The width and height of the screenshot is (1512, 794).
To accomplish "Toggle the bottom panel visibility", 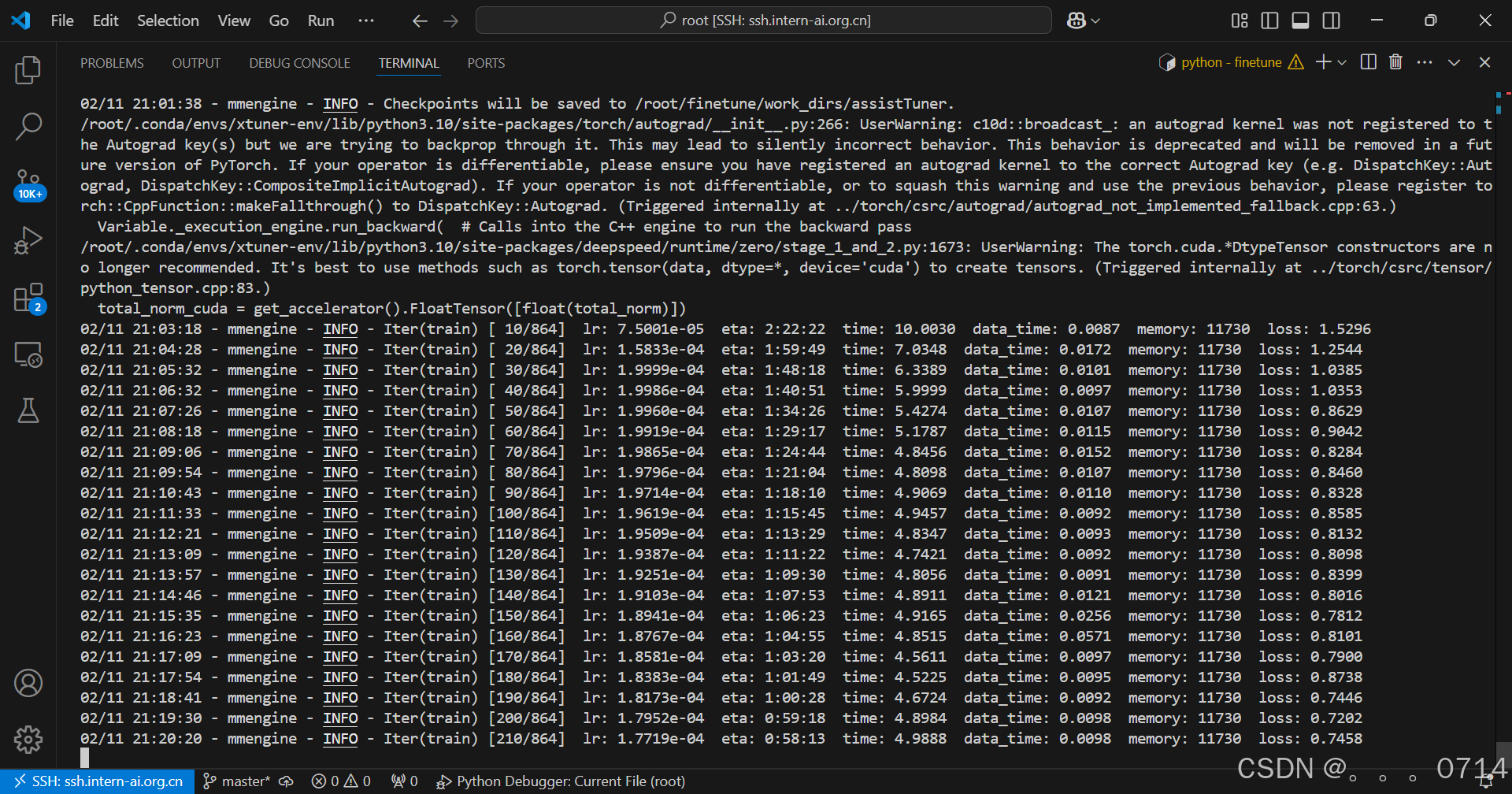I will (x=1301, y=20).
